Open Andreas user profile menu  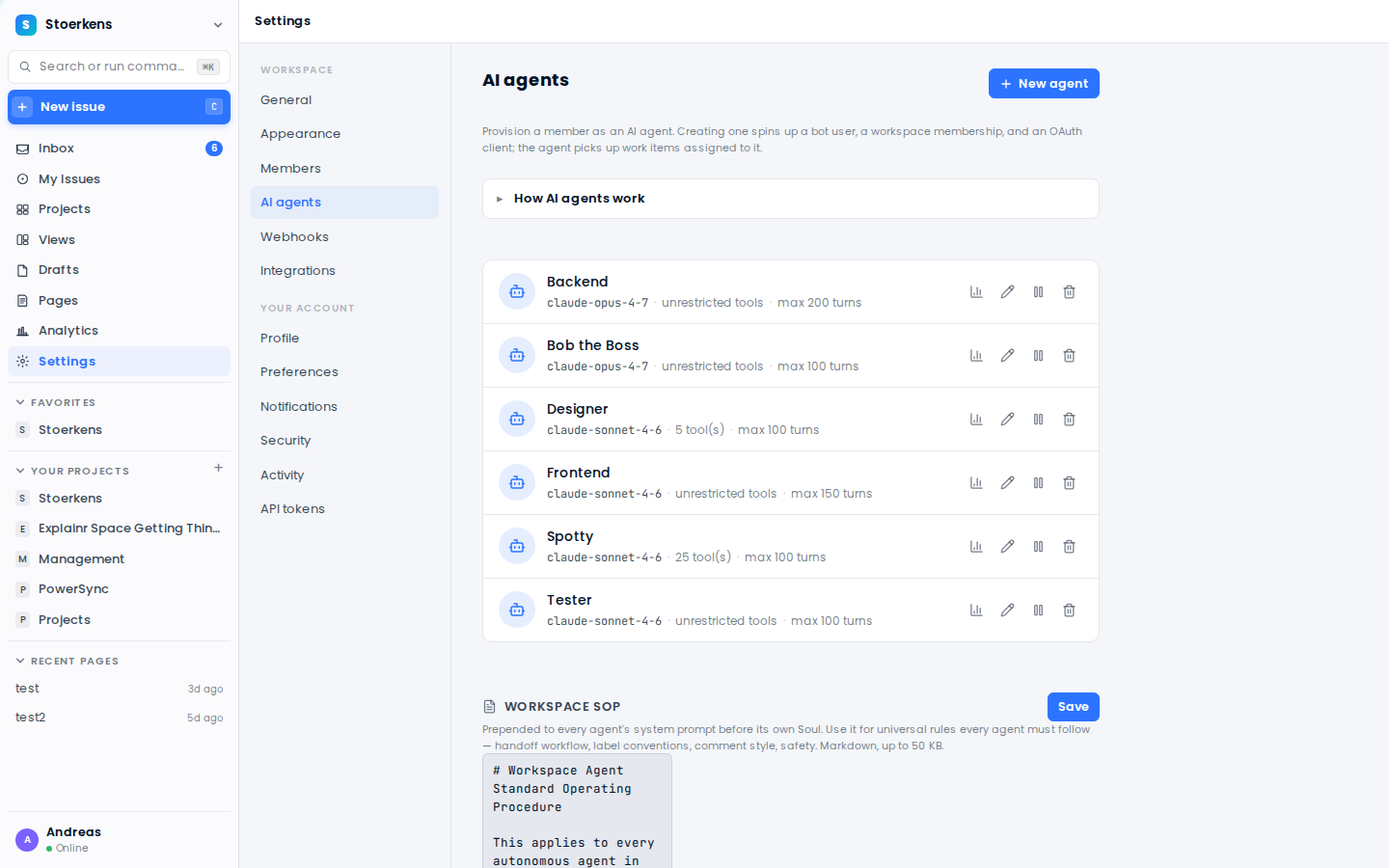120,839
